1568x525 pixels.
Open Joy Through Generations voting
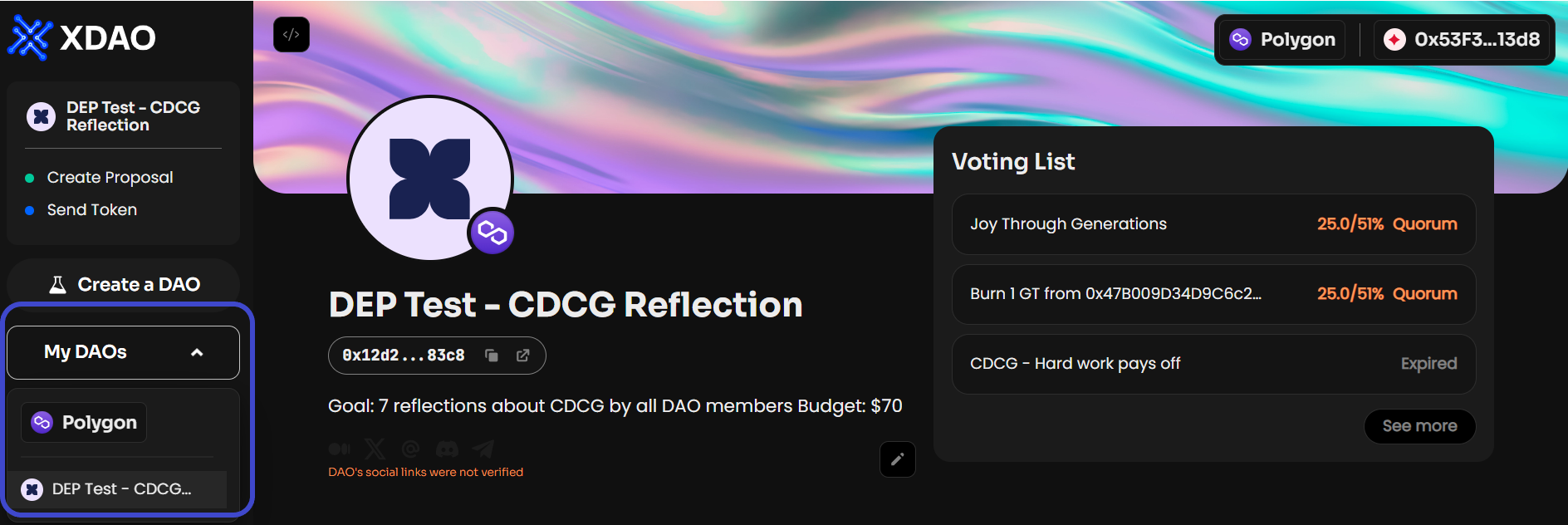tap(1213, 224)
